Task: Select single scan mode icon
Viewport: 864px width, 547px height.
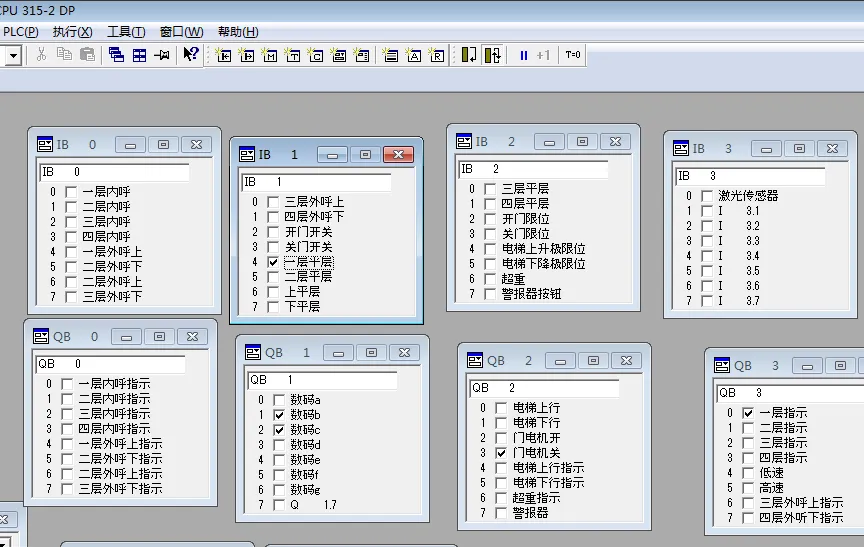Action: (x=469, y=55)
